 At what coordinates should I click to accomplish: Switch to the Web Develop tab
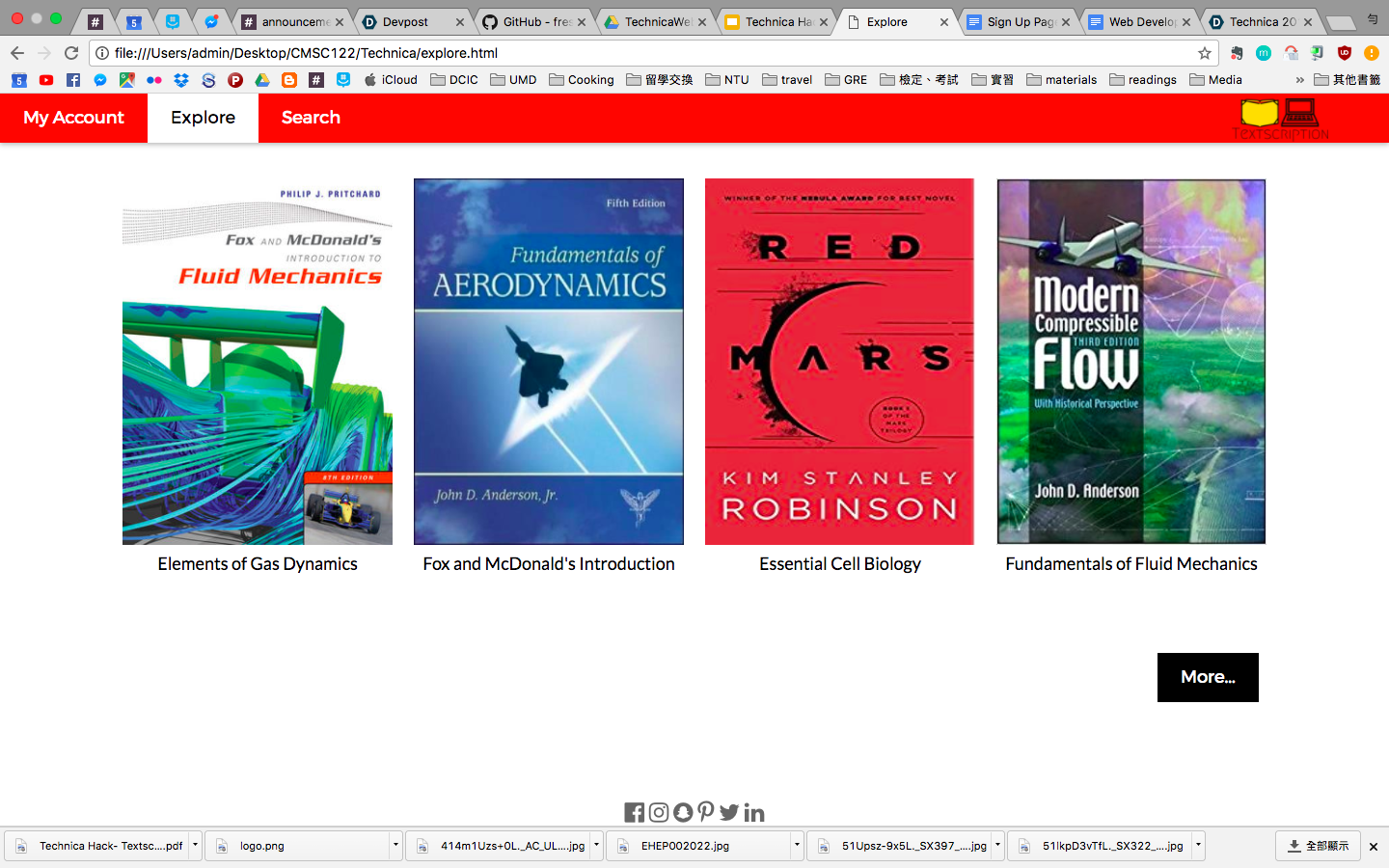[x=1140, y=21]
